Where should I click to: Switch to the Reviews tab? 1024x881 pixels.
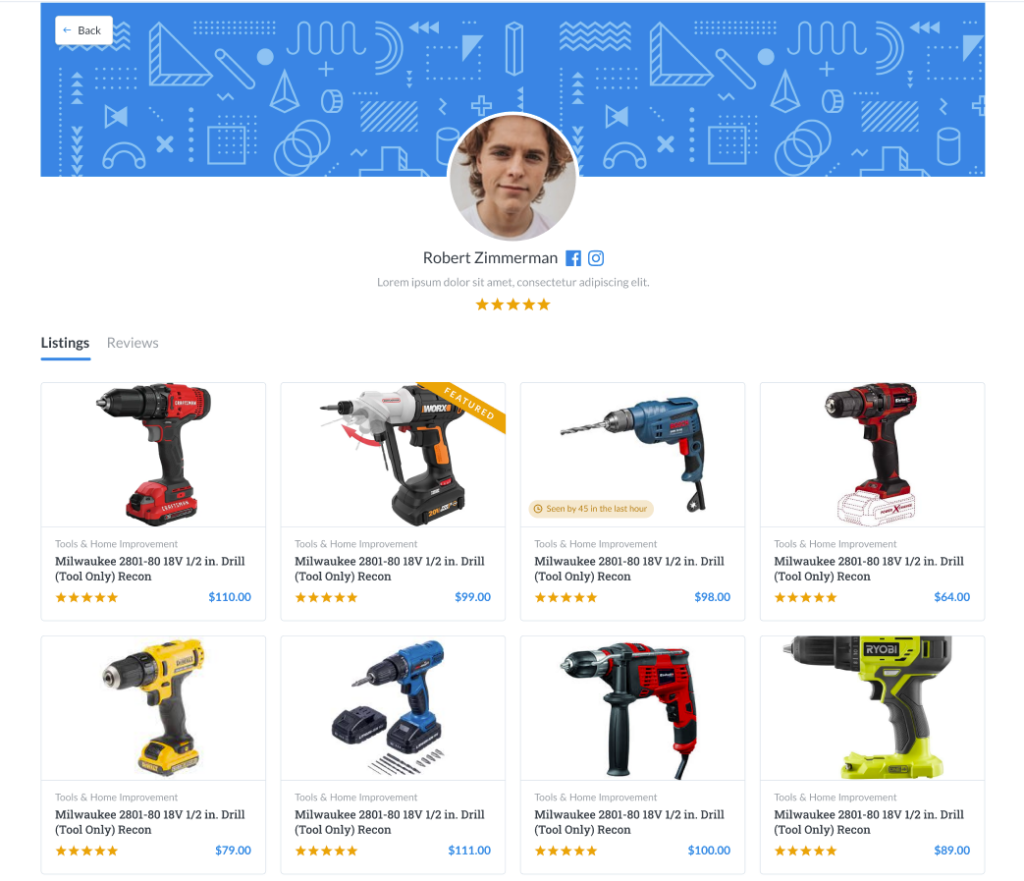tap(133, 343)
